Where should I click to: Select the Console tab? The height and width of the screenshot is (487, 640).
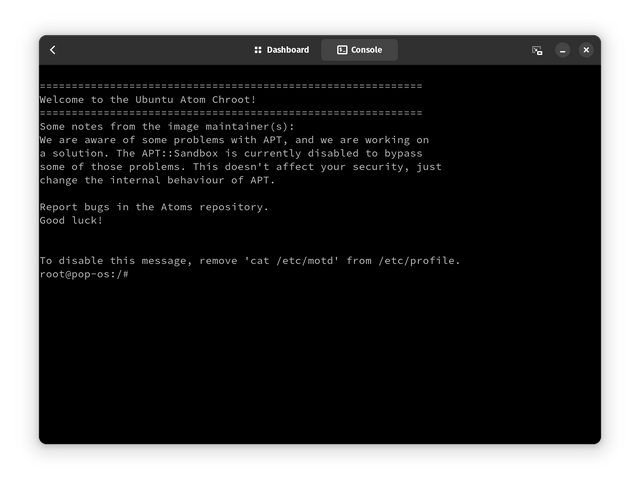click(360, 50)
